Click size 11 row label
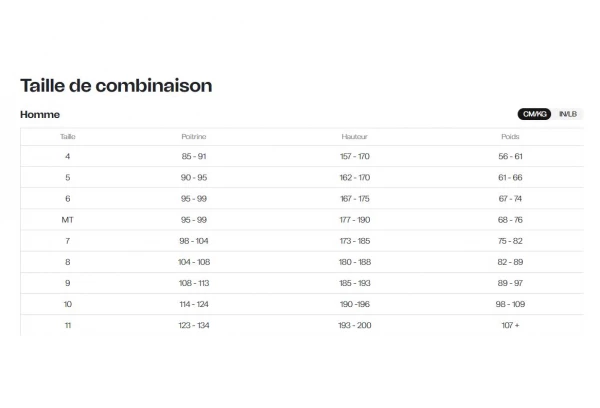 pos(67,325)
